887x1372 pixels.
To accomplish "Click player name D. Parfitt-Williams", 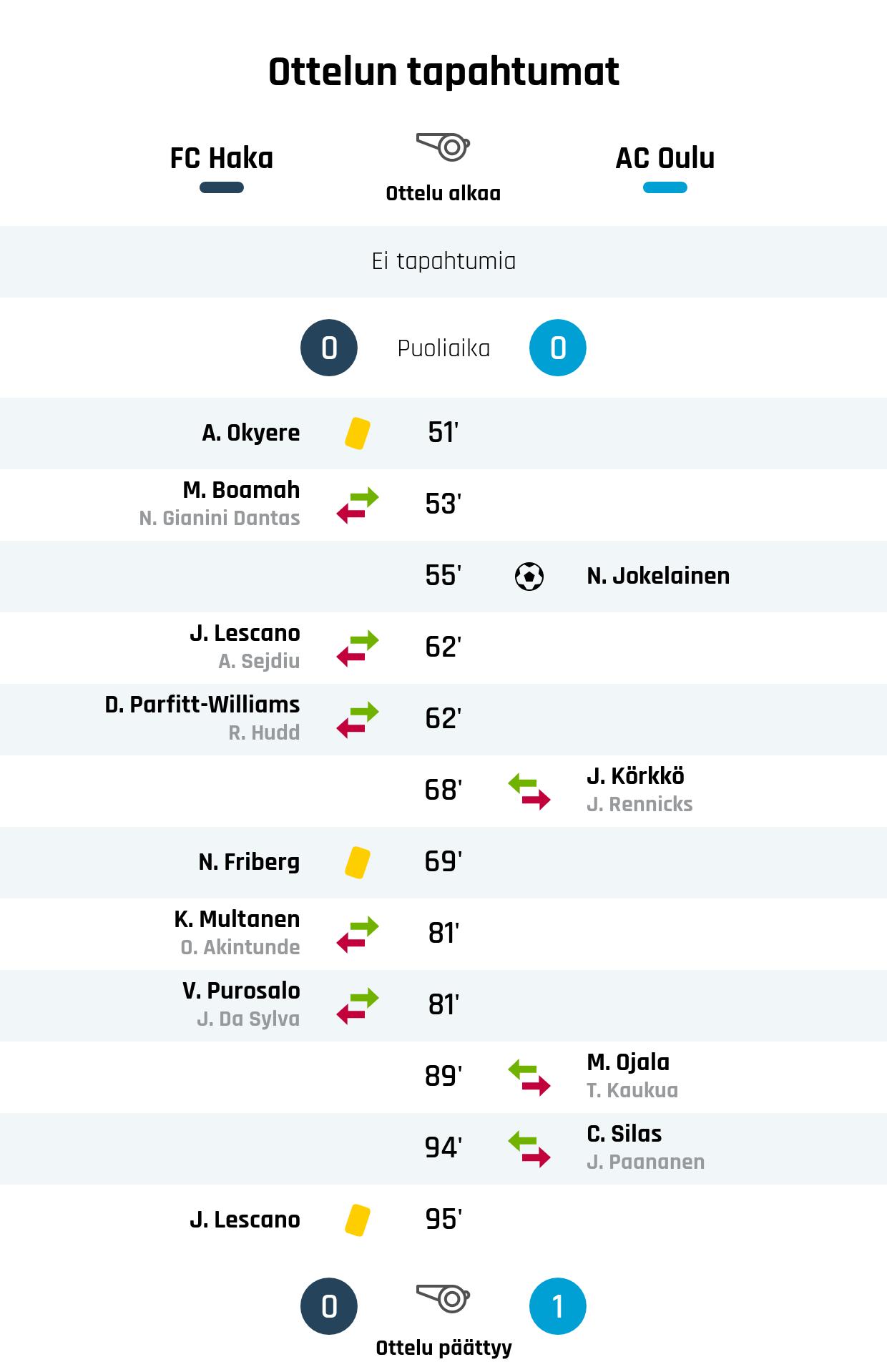I will pyautogui.click(x=202, y=705).
